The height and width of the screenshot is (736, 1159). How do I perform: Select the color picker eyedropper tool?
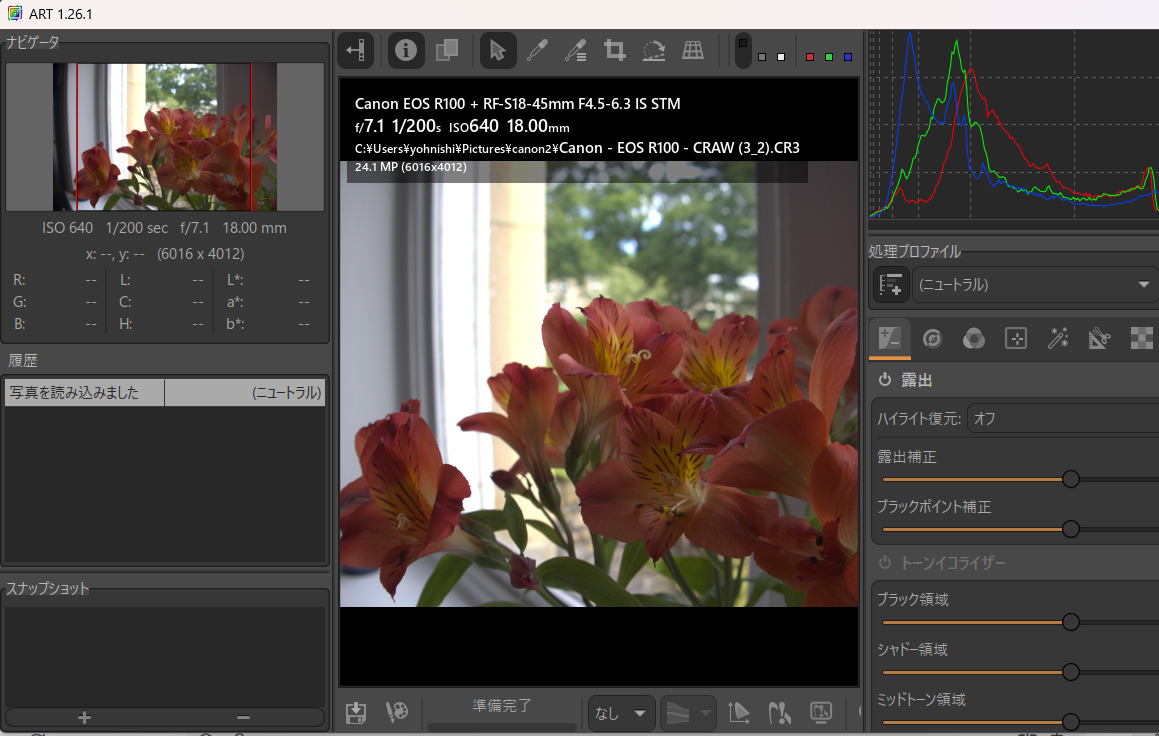[537, 50]
